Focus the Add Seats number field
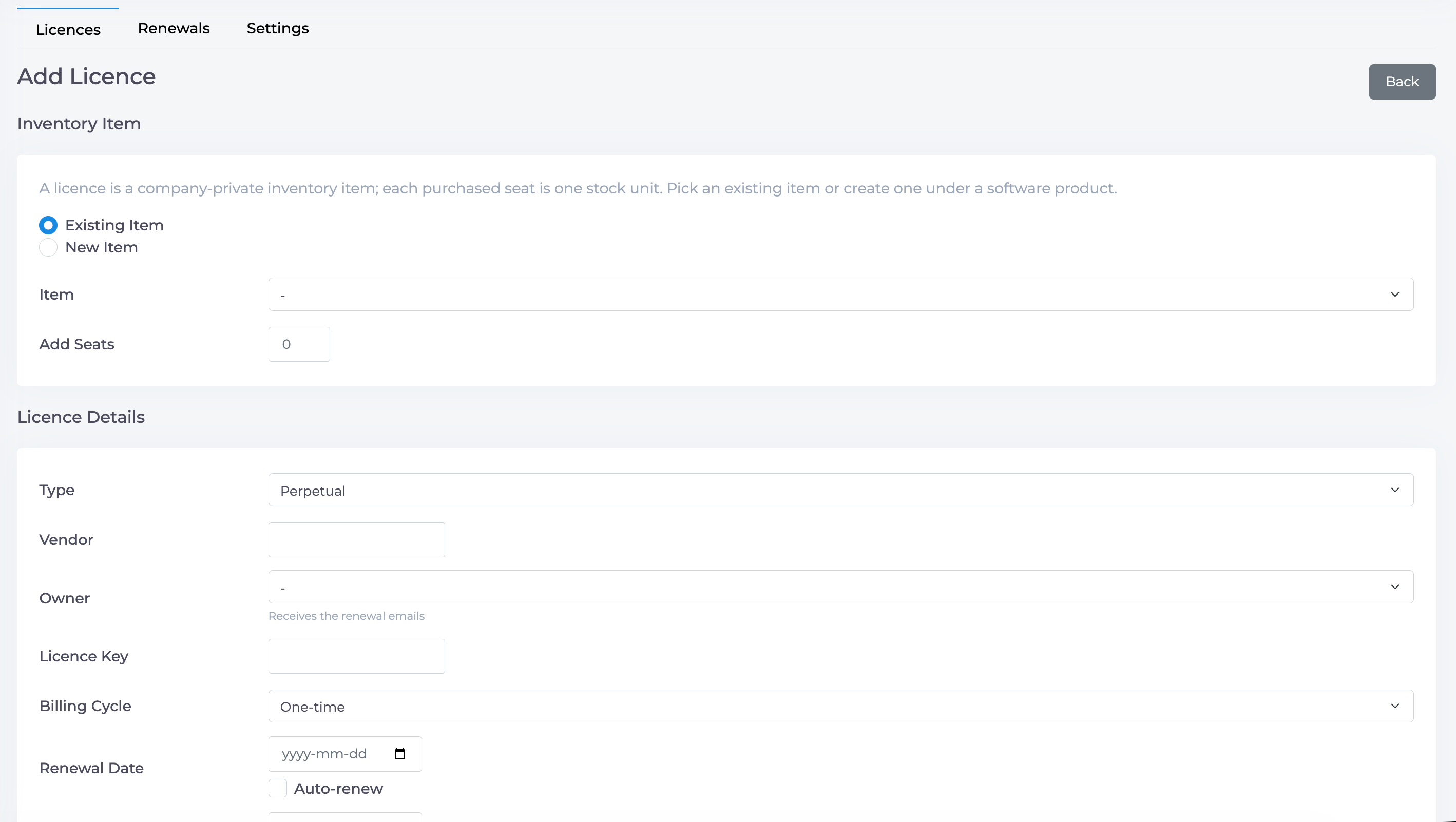Image resolution: width=1456 pixels, height=822 pixels. click(299, 344)
